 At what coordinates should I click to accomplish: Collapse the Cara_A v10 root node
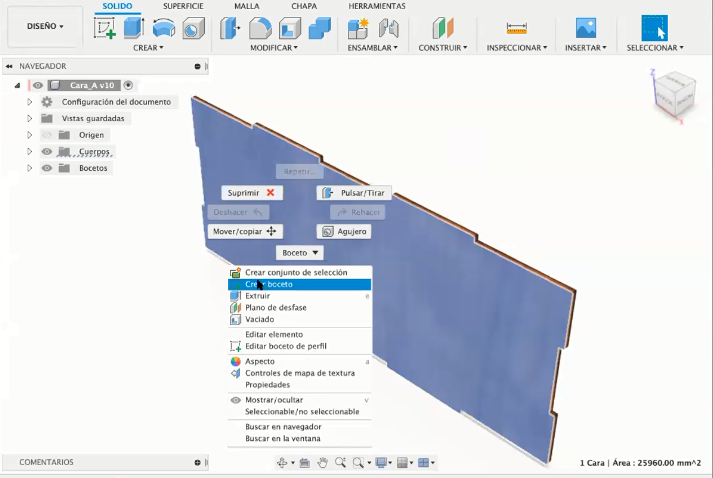pyautogui.click(x=17, y=85)
